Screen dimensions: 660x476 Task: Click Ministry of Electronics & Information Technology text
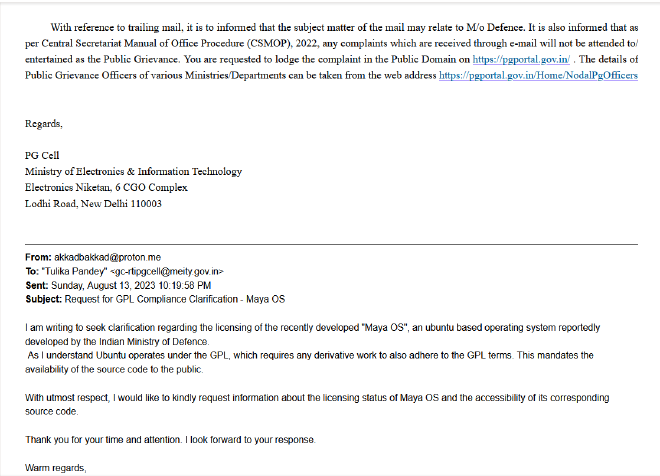click(x=133, y=172)
